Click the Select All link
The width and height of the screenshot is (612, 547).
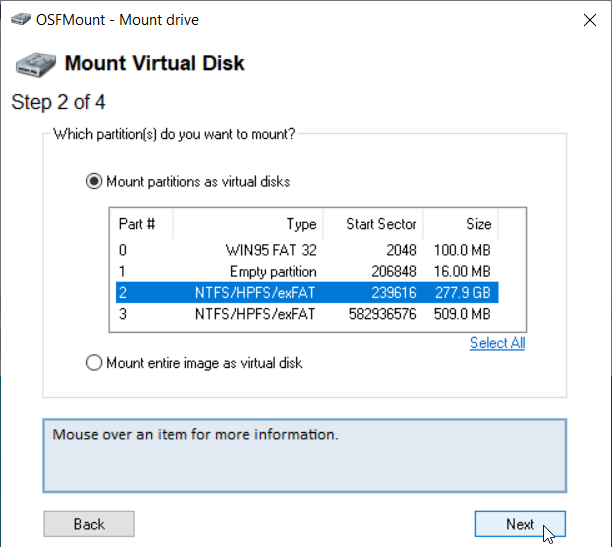497,343
